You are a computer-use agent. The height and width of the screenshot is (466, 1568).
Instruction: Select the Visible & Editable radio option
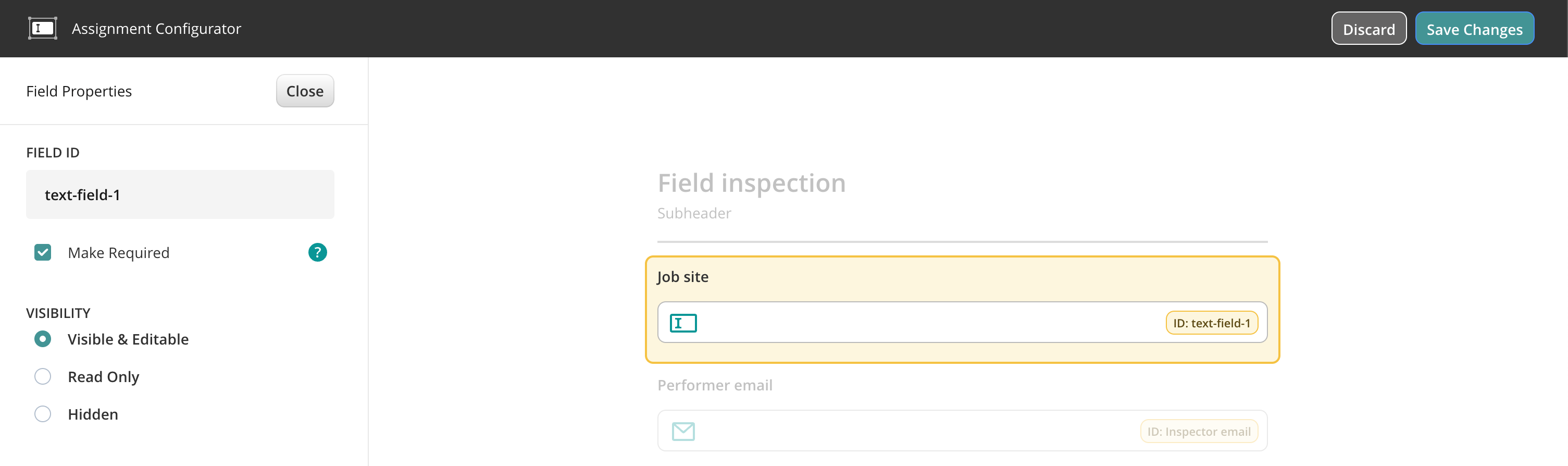(x=43, y=339)
